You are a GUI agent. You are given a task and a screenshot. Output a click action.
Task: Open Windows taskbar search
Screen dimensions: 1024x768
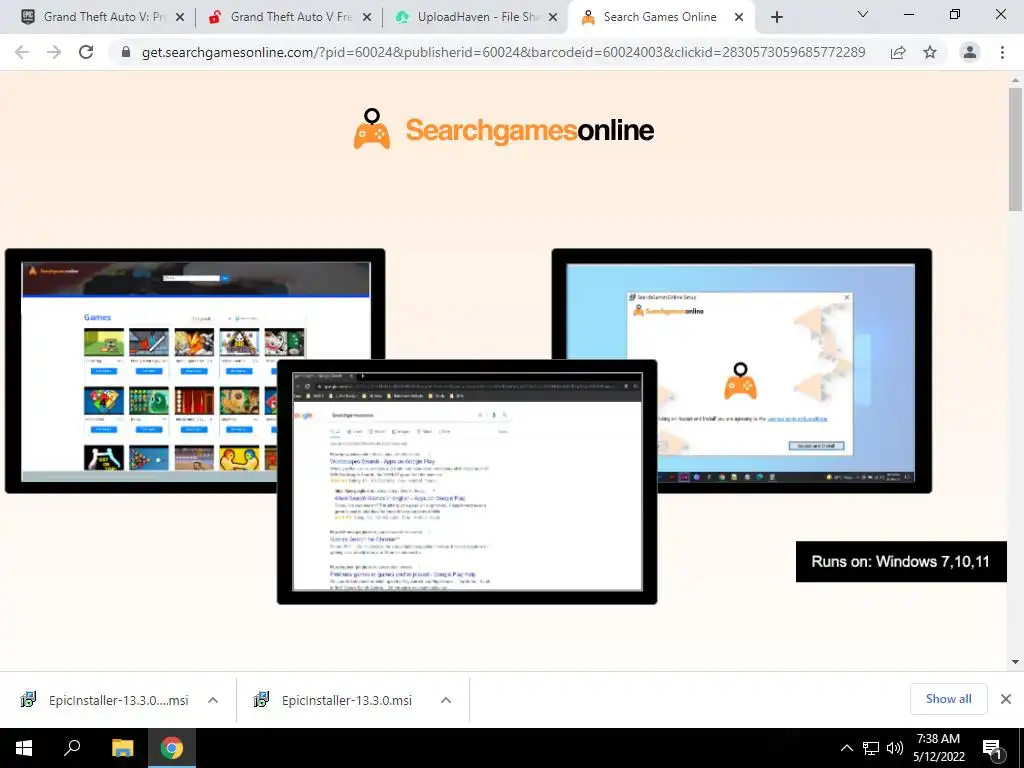[x=72, y=748]
